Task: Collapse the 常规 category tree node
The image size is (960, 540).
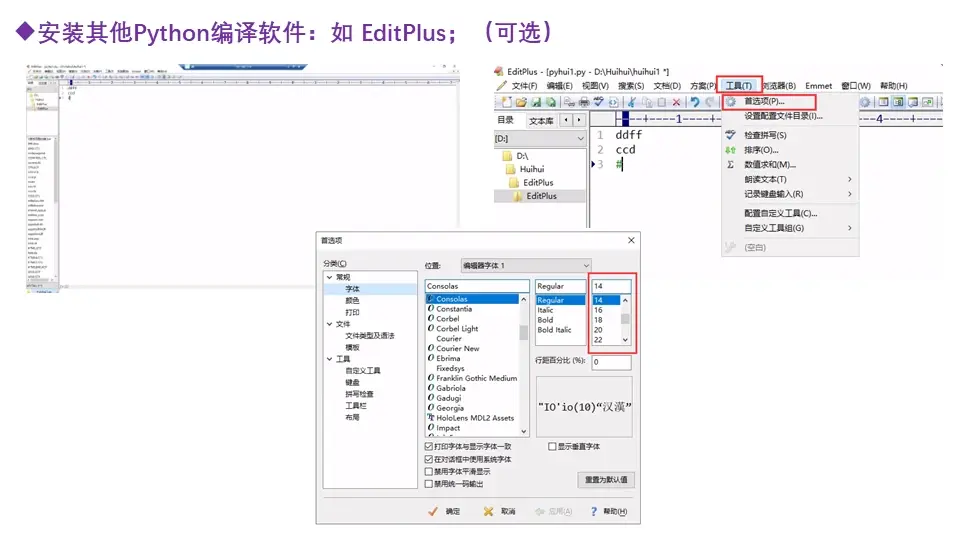Action: pos(329,277)
